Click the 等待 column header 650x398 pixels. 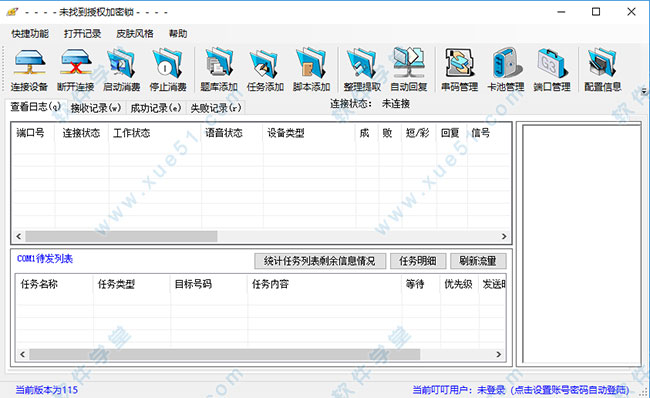click(x=421, y=284)
